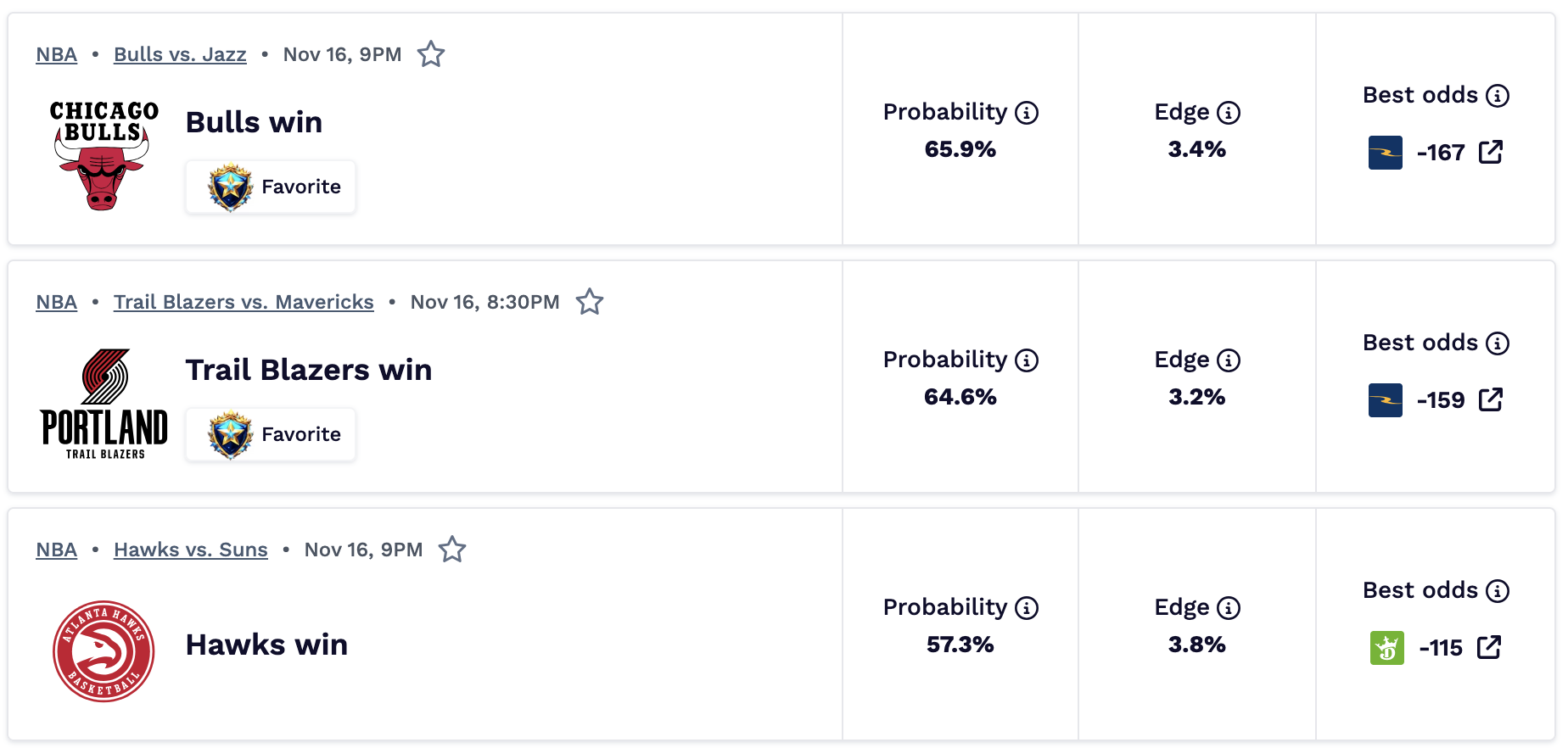Click the NBA link on the Bulls row
1568x748 pixels.
56,53
